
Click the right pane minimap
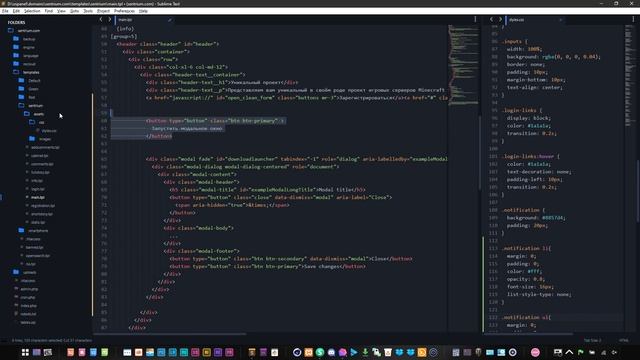(630, 76)
